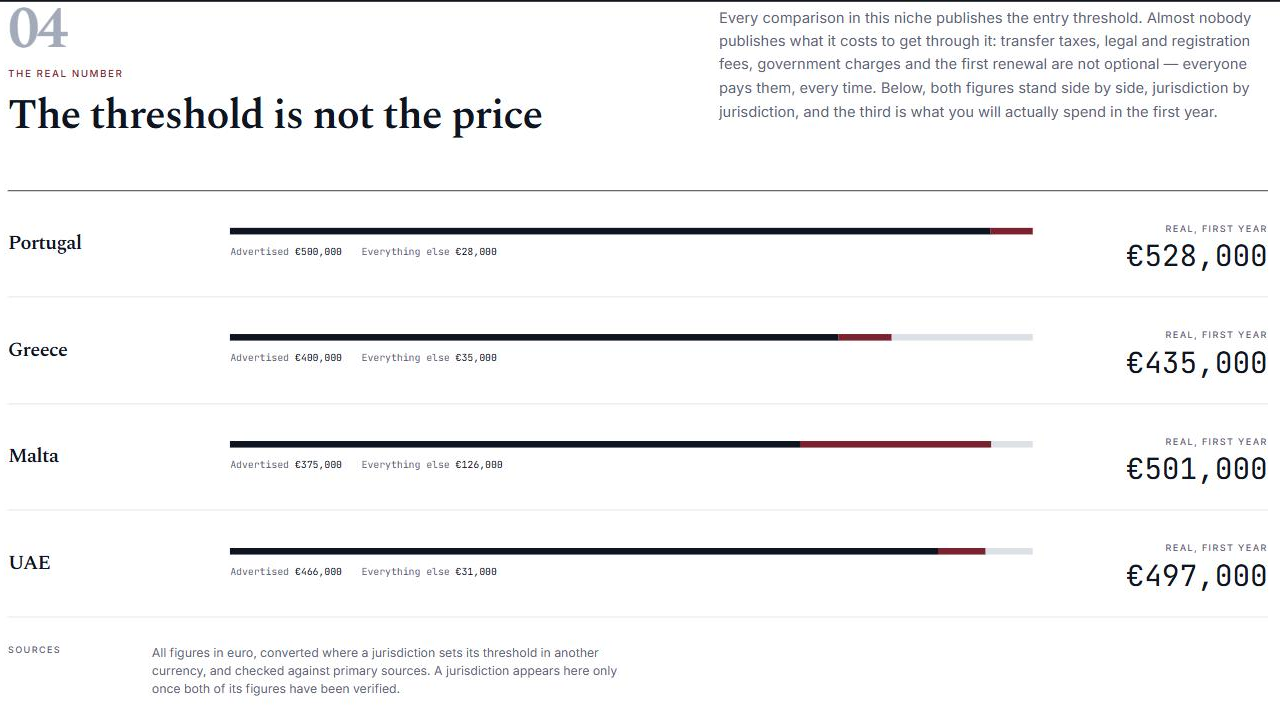Select the €435,000 Greece total
Viewport: 1280px width, 724px height.
pyautogui.click(x=1196, y=362)
